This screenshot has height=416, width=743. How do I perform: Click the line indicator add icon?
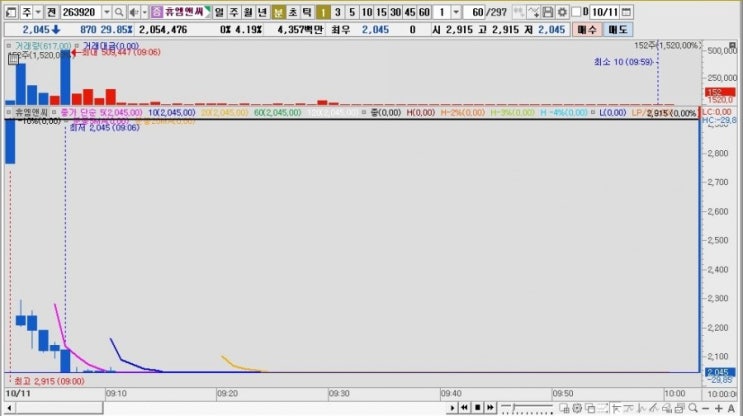[534, 12]
